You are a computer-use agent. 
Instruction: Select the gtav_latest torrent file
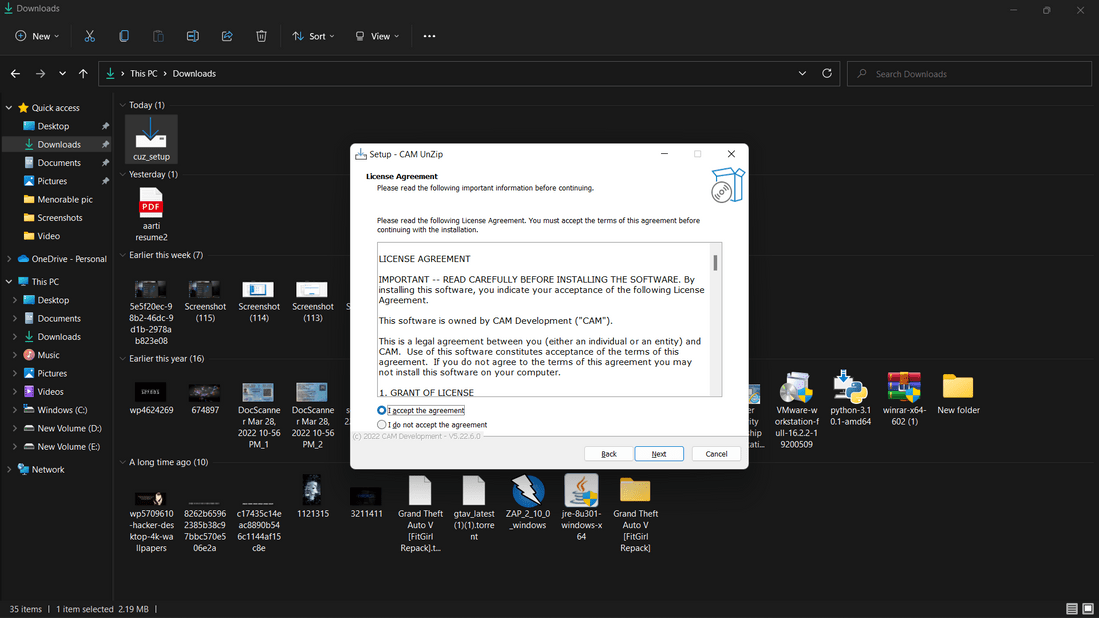click(x=474, y=509)
